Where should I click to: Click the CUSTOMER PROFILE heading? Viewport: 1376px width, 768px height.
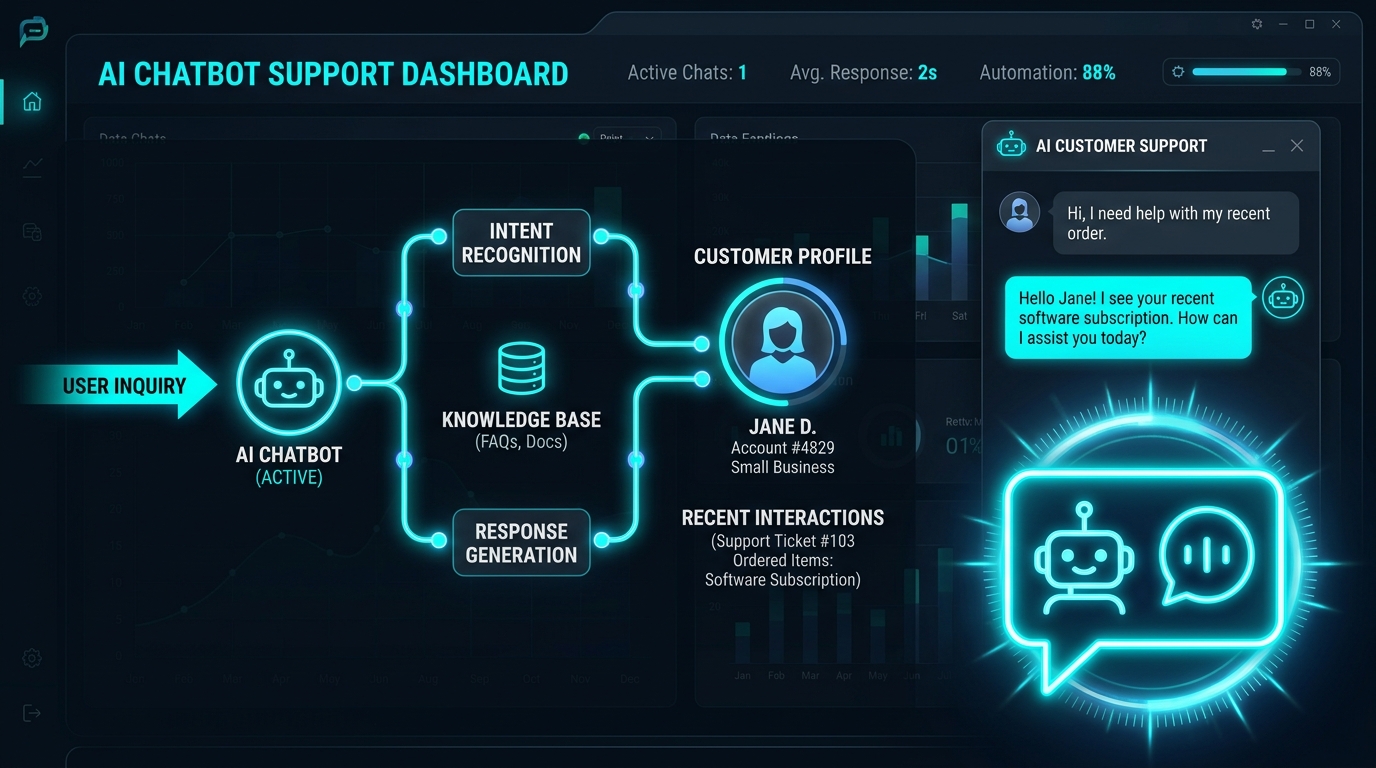click(783, 257)
